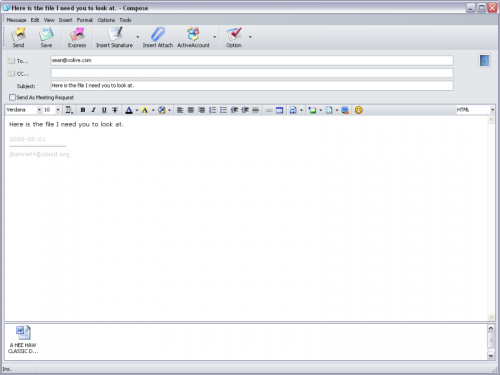Open the Message menu

pyautogui.click(x=16, y=20)
